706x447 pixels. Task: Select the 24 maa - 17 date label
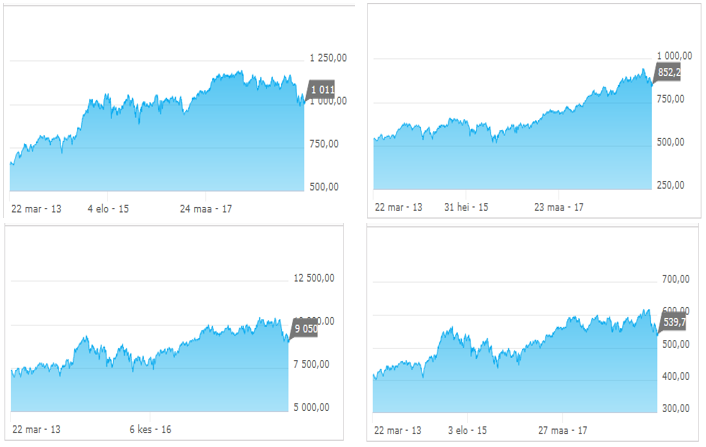click(205, 209)
